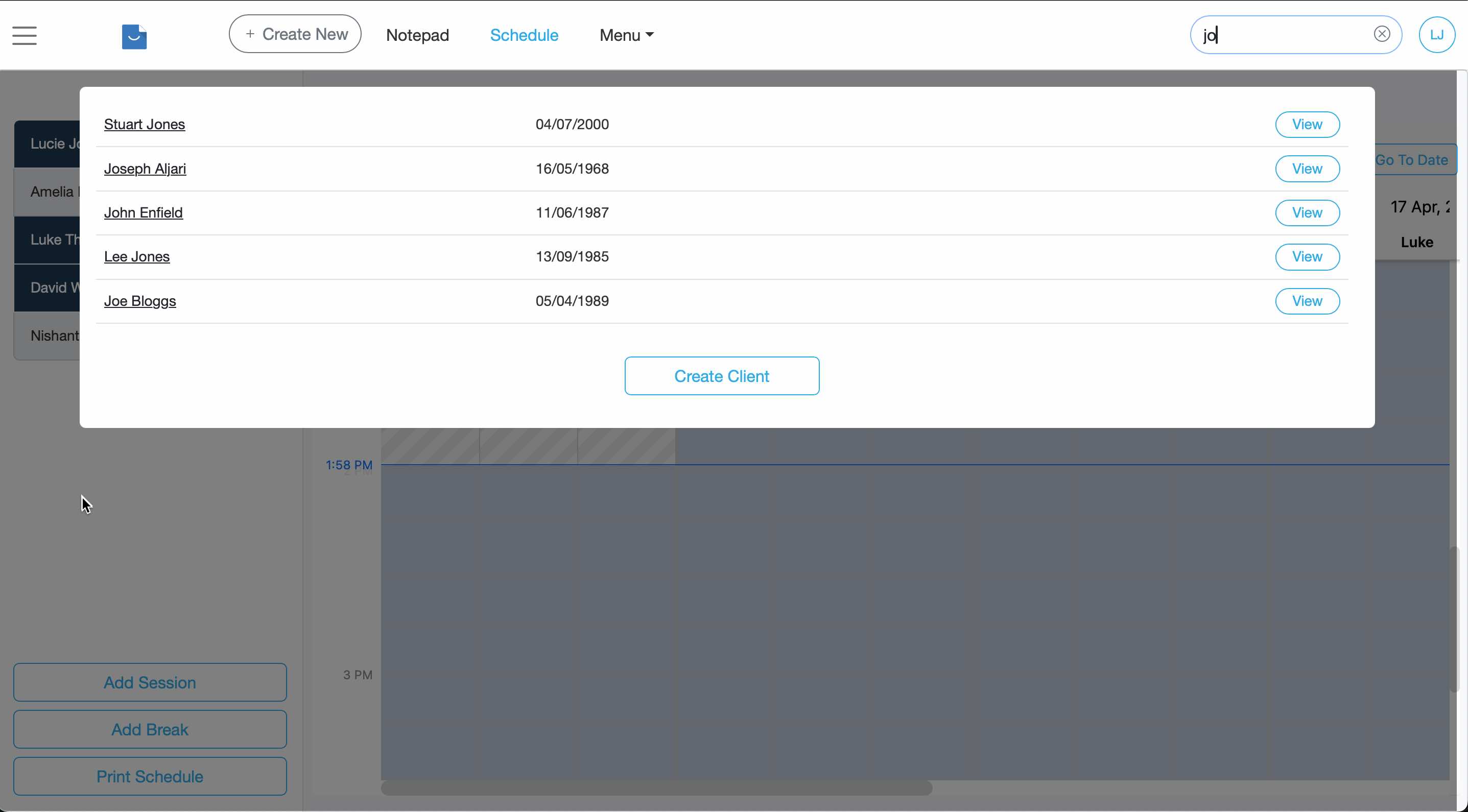Viewport: 1468px width, 812px height.
Task: Click the date 04/07/2000
Action: (x=572, y=124)
